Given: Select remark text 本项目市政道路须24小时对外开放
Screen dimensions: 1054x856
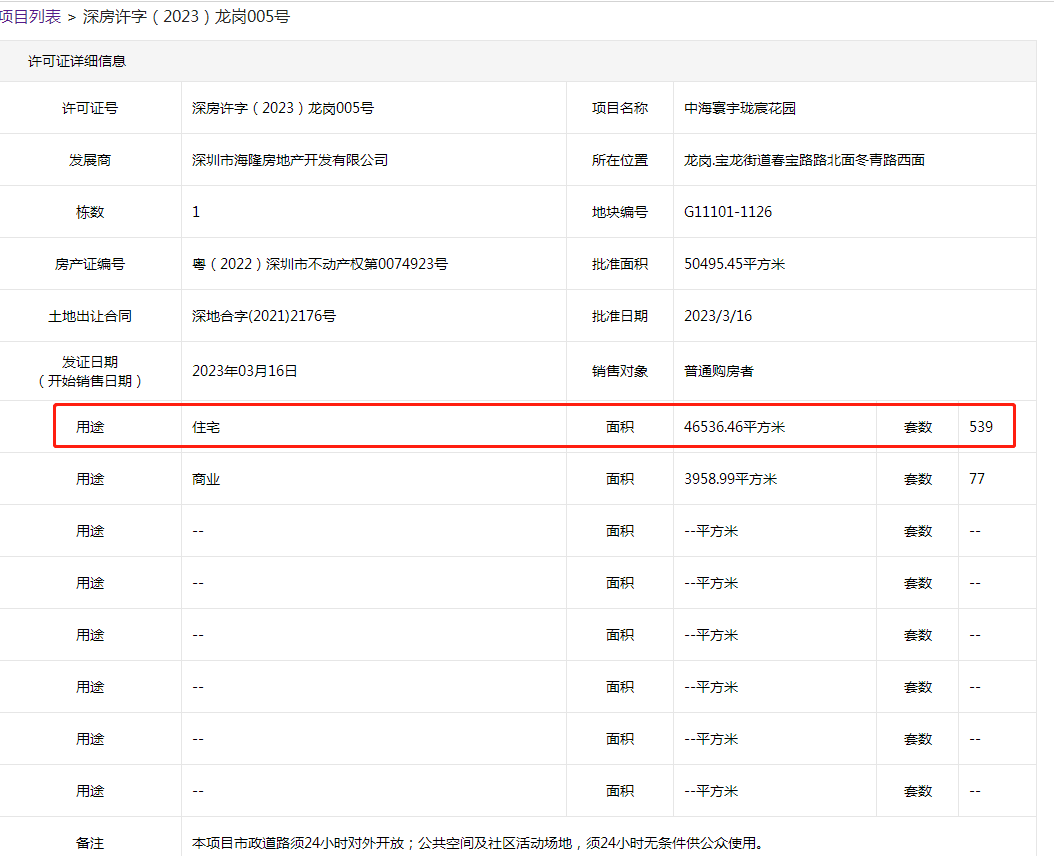Looking at the screenshot, I should [x=298, y=843].
